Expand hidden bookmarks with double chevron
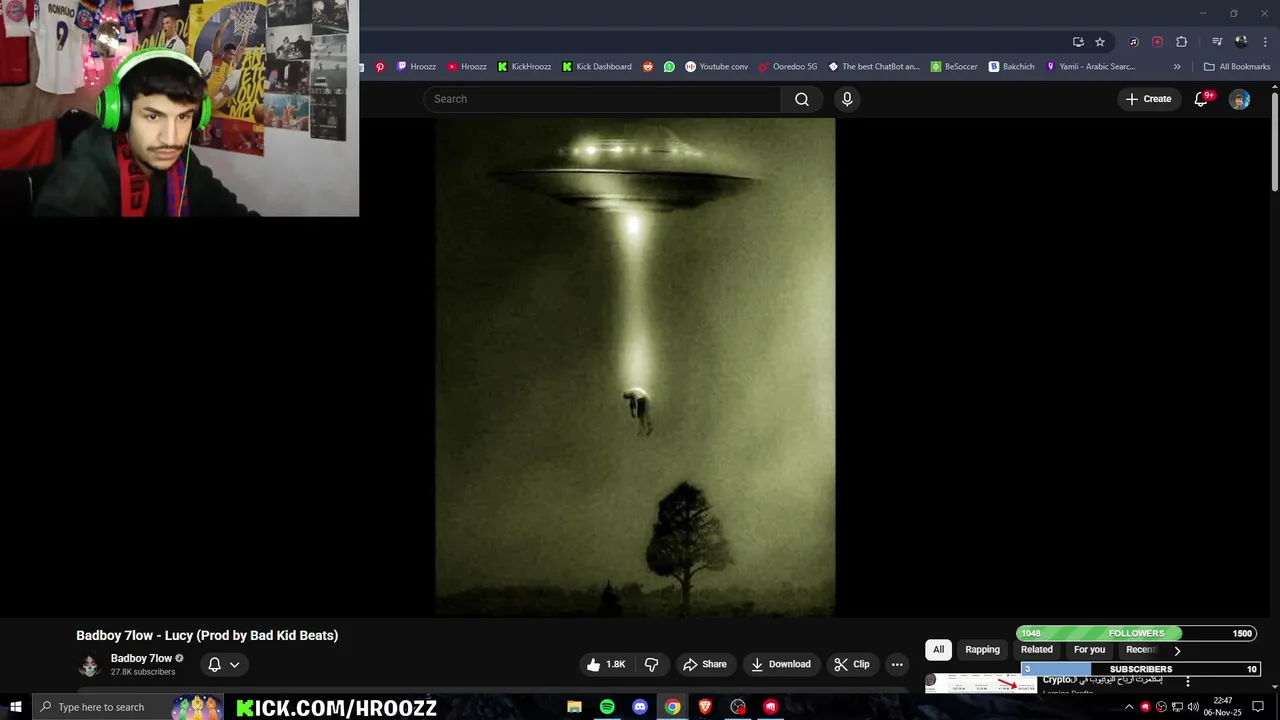The height and width of the screenshot is (720, 1280). point(1177,67)
